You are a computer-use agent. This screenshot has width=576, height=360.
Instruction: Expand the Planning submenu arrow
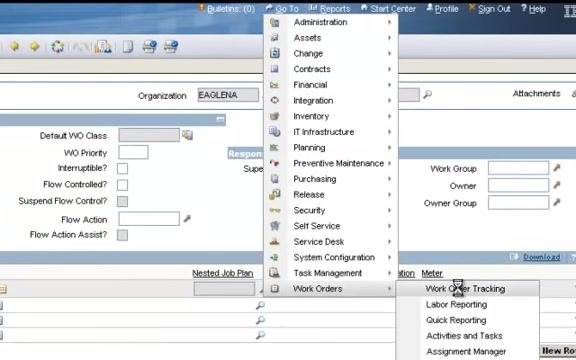click(x=389, y=147)
